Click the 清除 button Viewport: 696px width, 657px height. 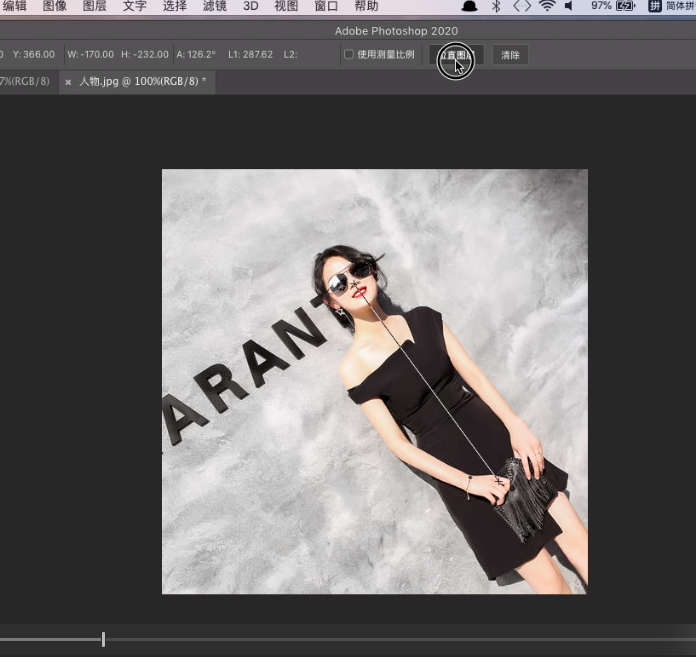(x=510, y=55)
